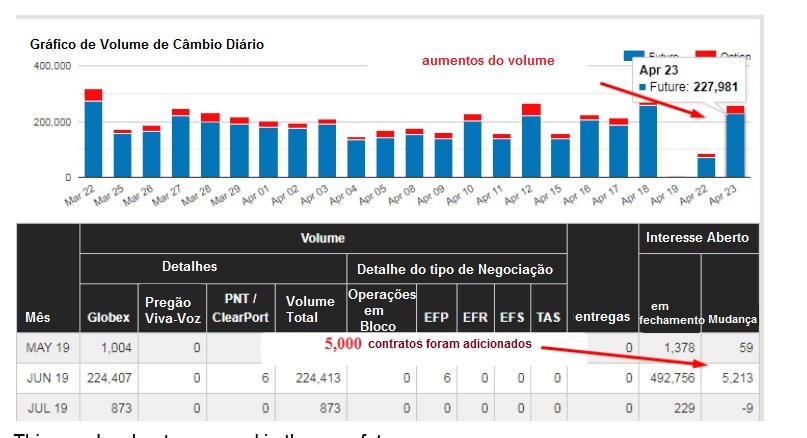Screen dimensions: 807x438
Task: Click the red Option legend swatch
Action: [707, 55]
